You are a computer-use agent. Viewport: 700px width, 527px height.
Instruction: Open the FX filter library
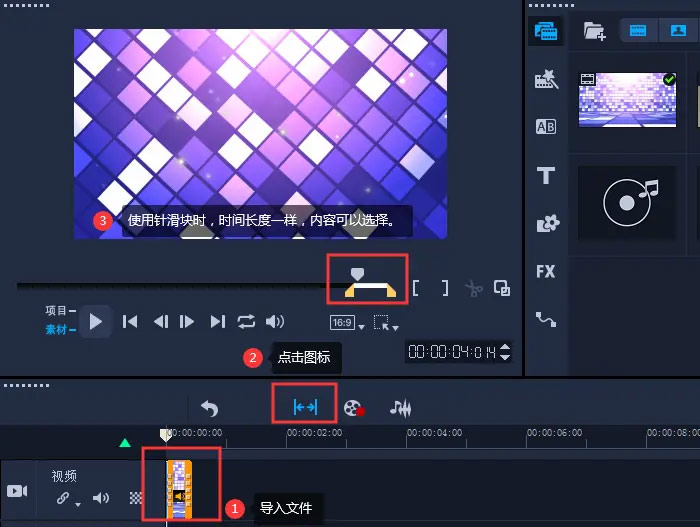pyautogui.click(x=546, y=271)
